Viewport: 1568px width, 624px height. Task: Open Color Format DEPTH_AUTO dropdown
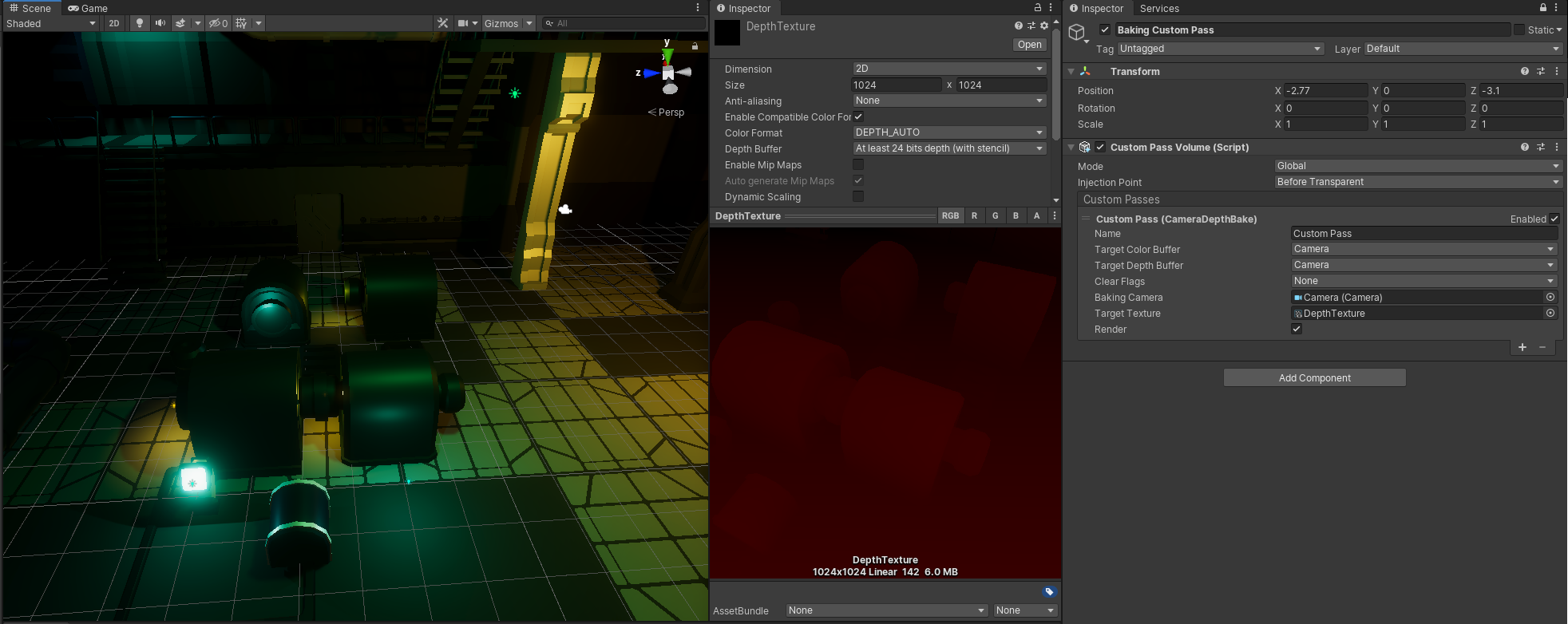coord(949,132)
